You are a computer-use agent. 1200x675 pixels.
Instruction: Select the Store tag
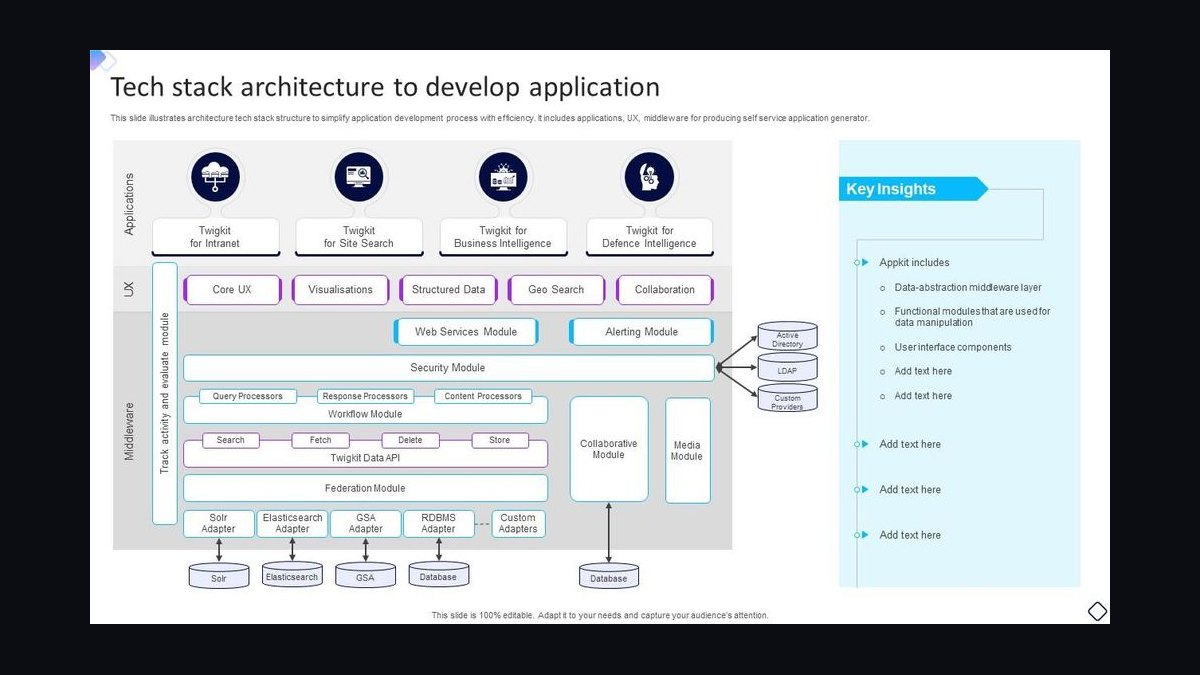[x=499, y=440]
